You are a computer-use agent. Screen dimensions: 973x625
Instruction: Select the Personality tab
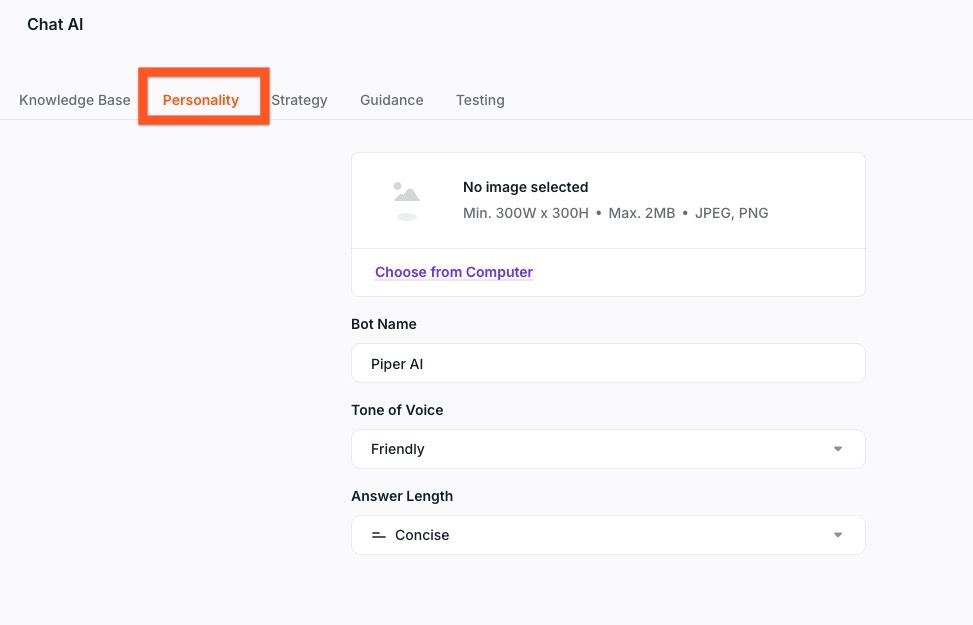[x=201, y=100]
